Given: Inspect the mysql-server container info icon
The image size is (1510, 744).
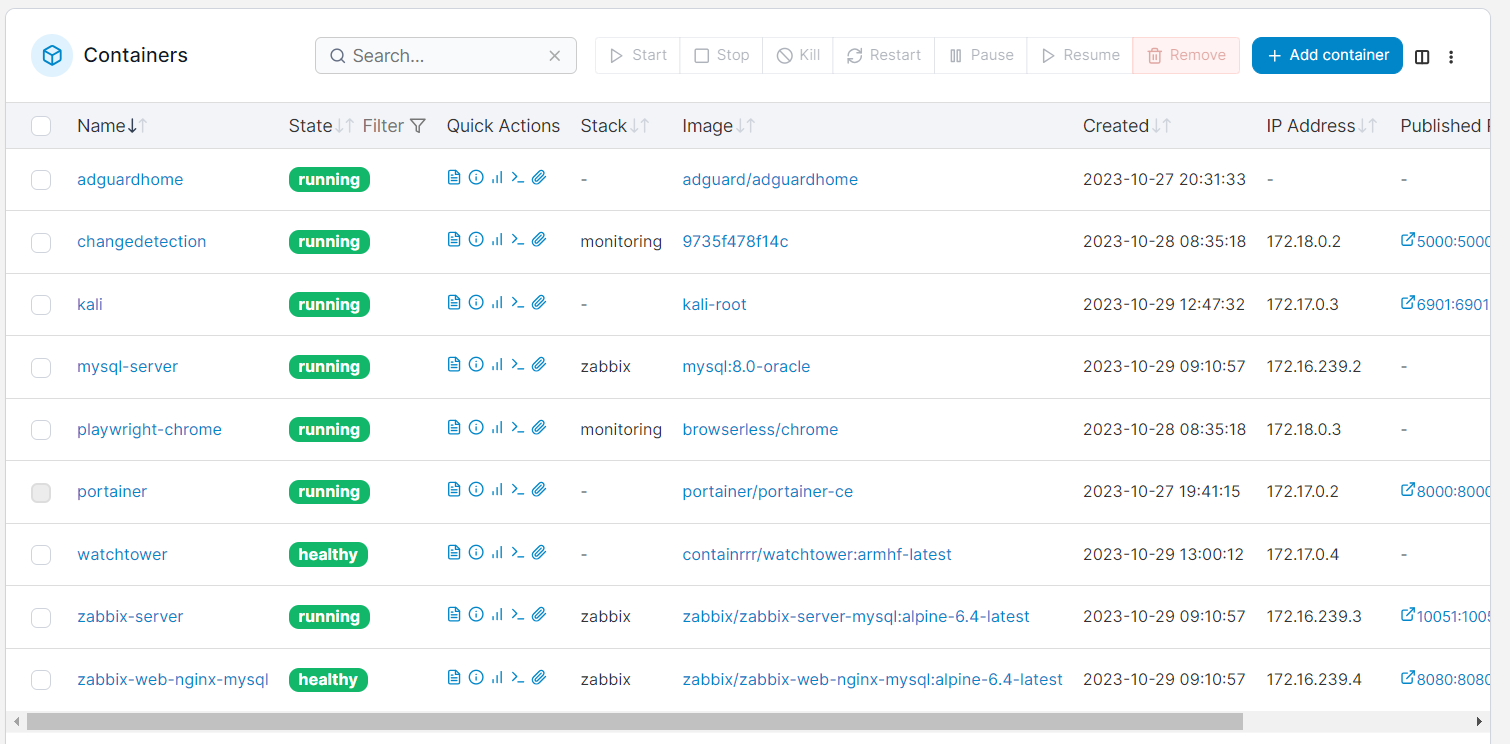Looking at the screenshot, I should coord(476,364).
